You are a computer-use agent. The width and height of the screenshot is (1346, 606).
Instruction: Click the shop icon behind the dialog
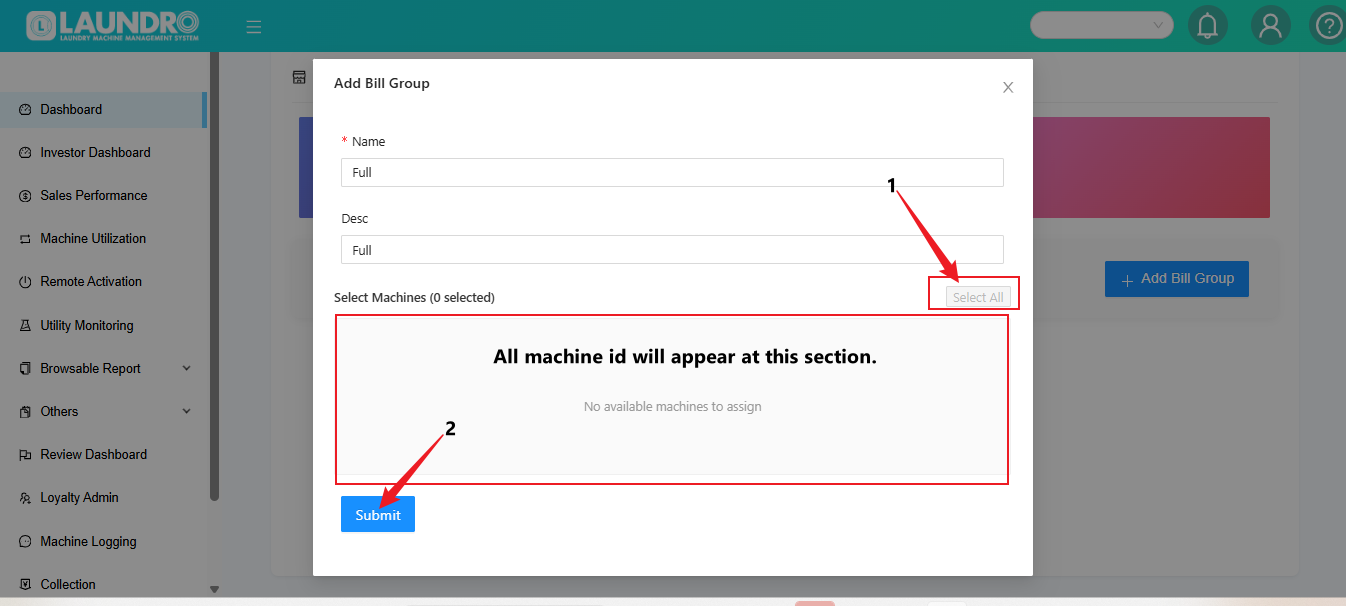tap(299, 77)
